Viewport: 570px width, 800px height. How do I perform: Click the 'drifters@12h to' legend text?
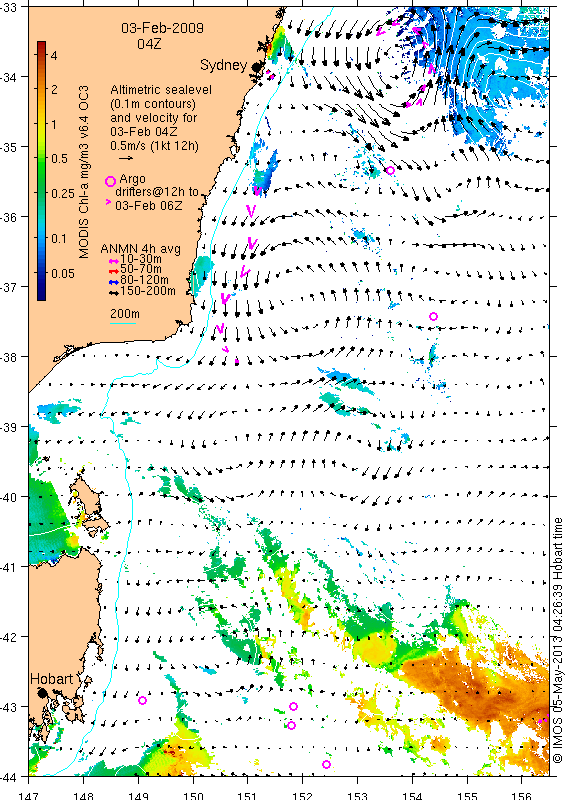pyautogui.click(x=157, y=192)
